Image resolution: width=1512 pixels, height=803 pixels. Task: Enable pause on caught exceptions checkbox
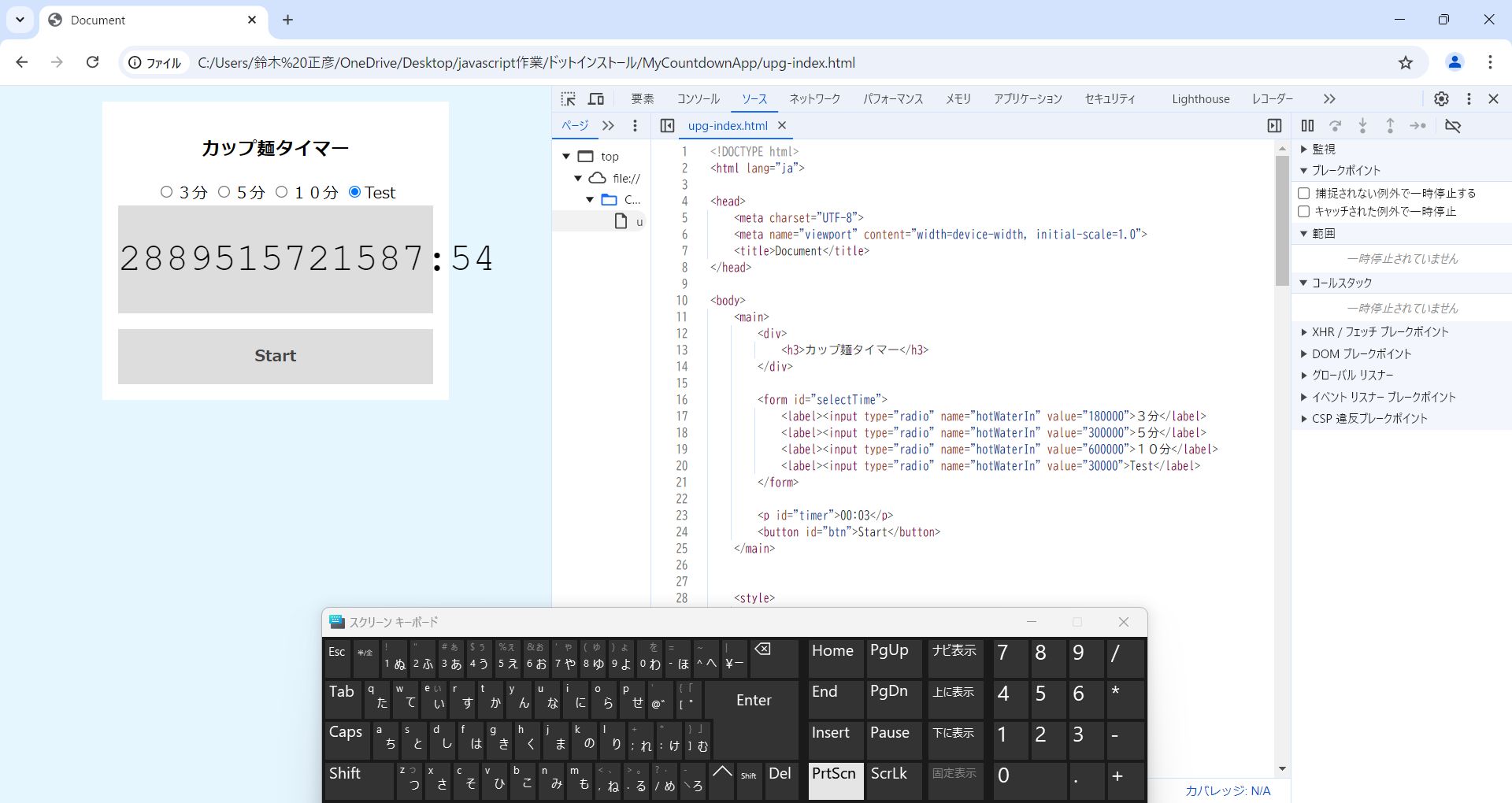tap(1304, 212)
